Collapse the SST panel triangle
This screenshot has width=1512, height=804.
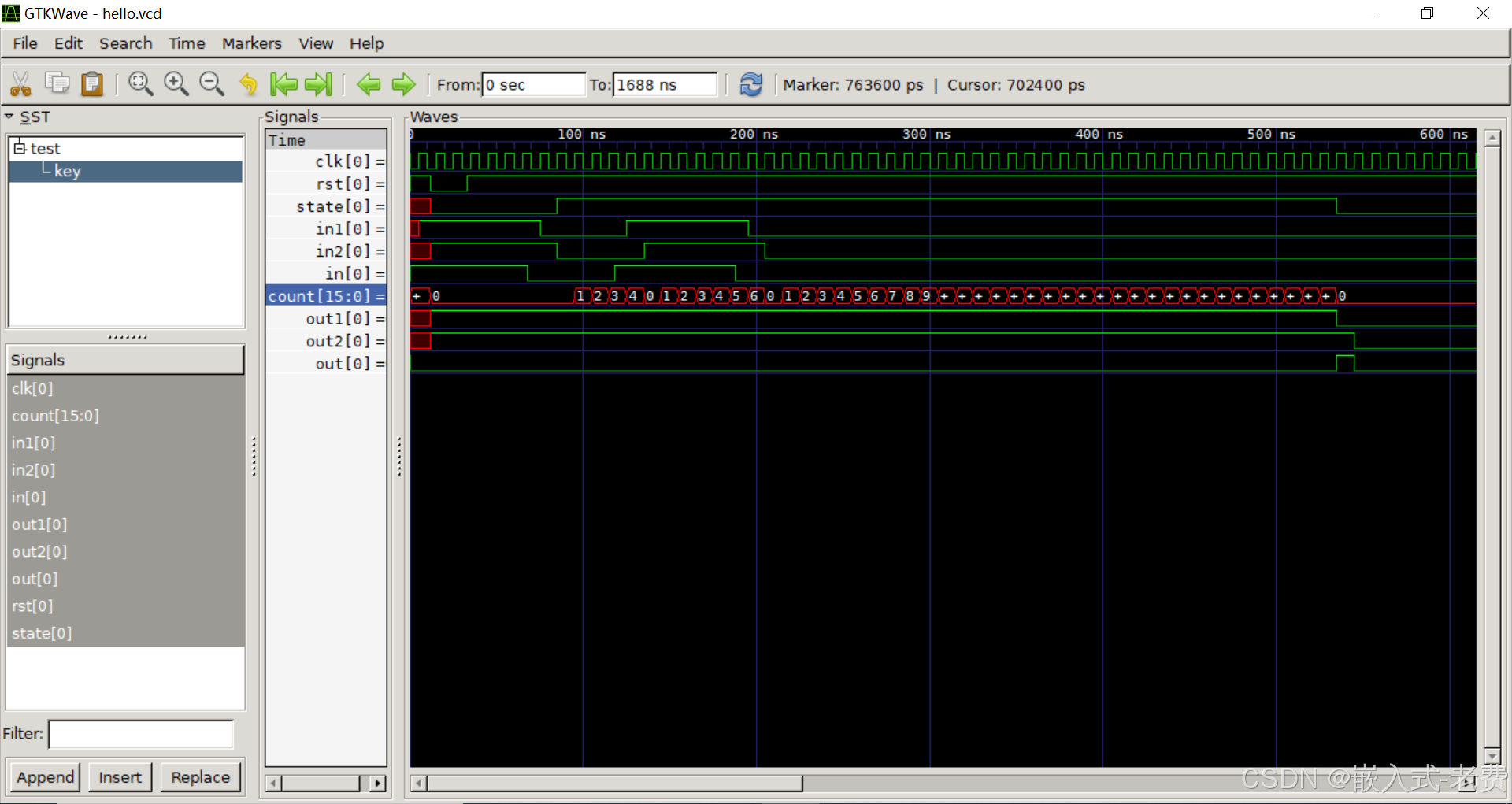(x=9, y=117)
